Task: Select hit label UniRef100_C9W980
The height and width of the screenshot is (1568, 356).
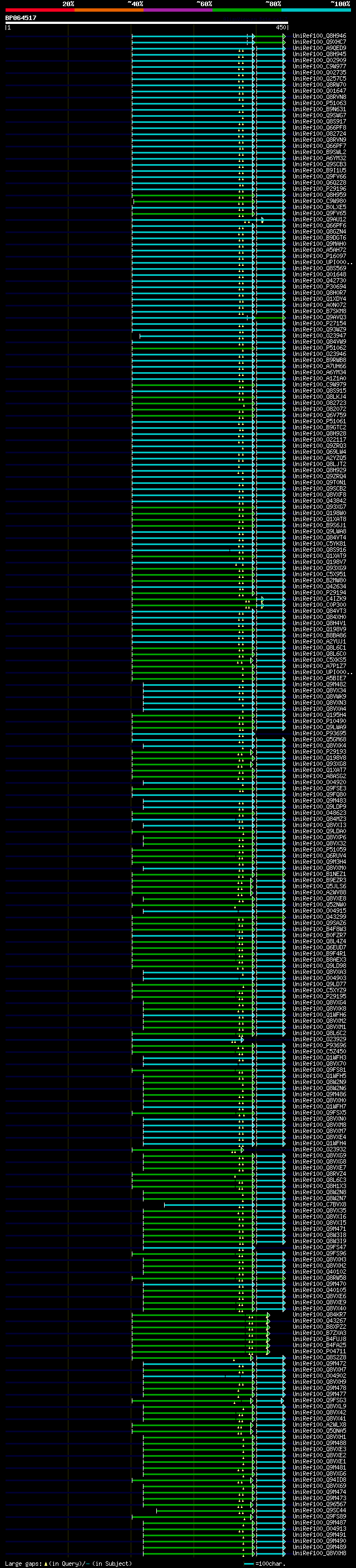Action: (x=319, y=201)
